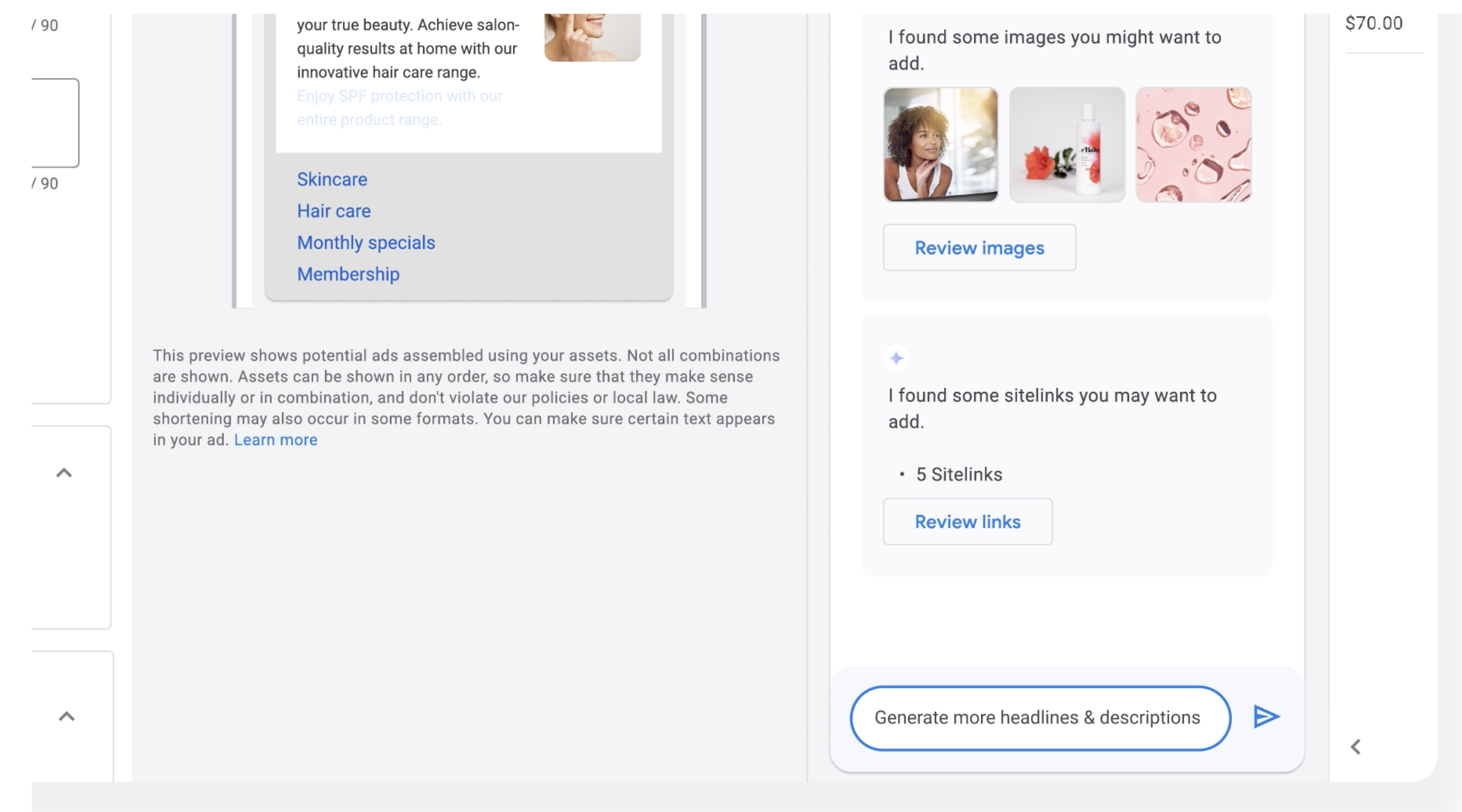Select the Skincare navigation link
This screenshot has width=1462, height=812.
point(332,179)
